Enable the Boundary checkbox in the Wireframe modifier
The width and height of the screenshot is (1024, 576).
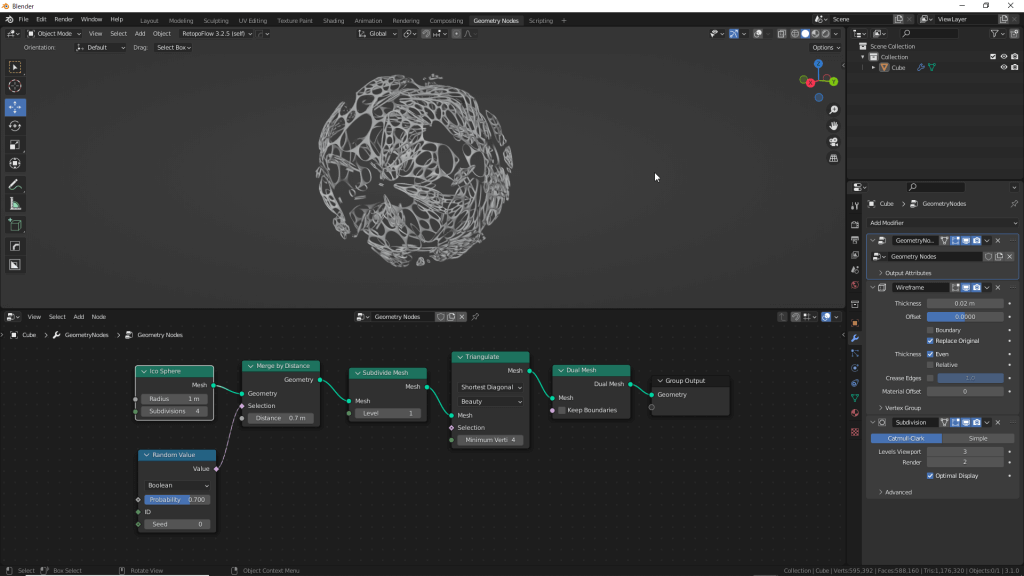point(930,331)
